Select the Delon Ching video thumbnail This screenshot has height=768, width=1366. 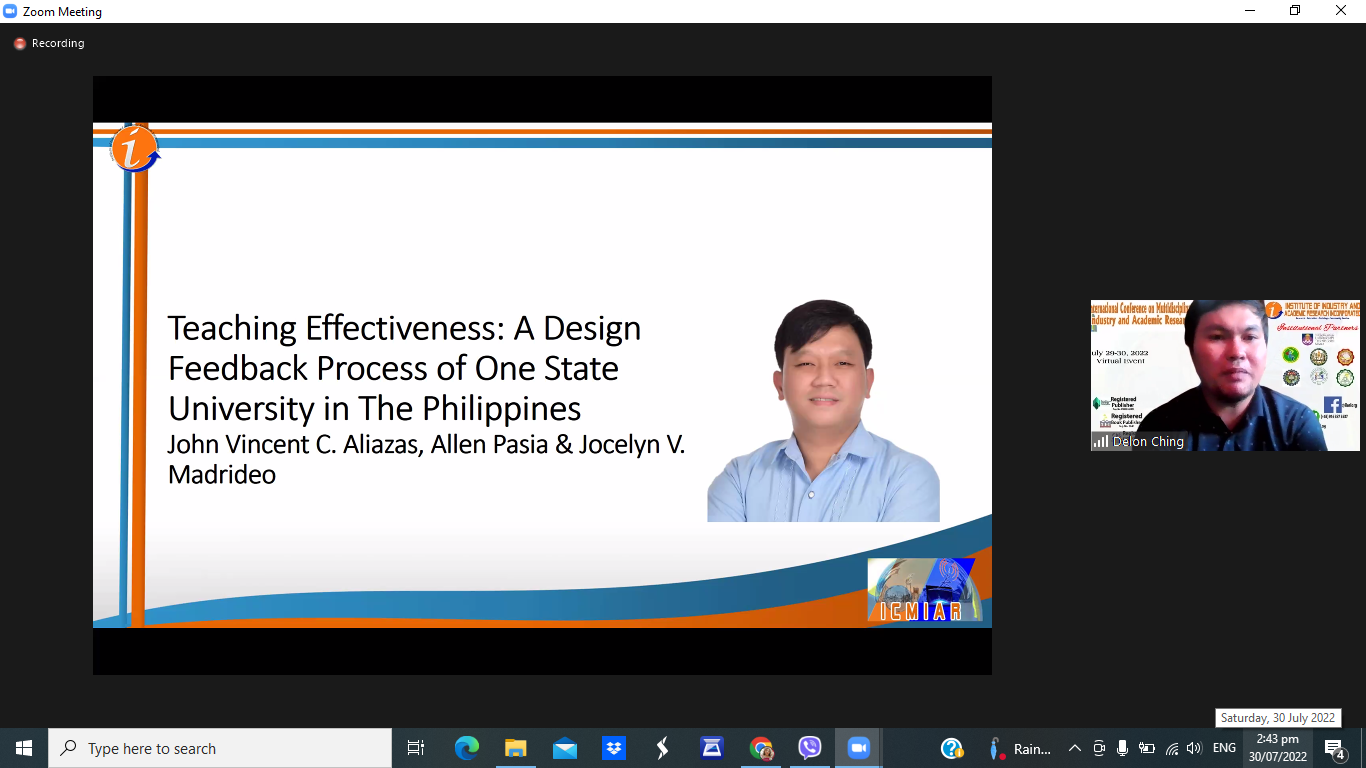pos(1224,375)
